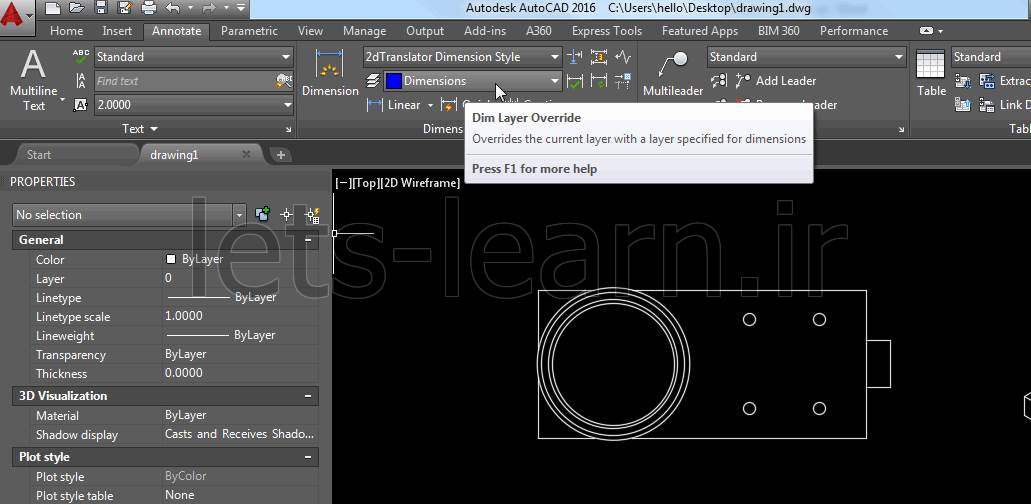Collapse the General properties section
Image resolution: width=1031 pixels, height=504 pixels.
pos(308,240)
